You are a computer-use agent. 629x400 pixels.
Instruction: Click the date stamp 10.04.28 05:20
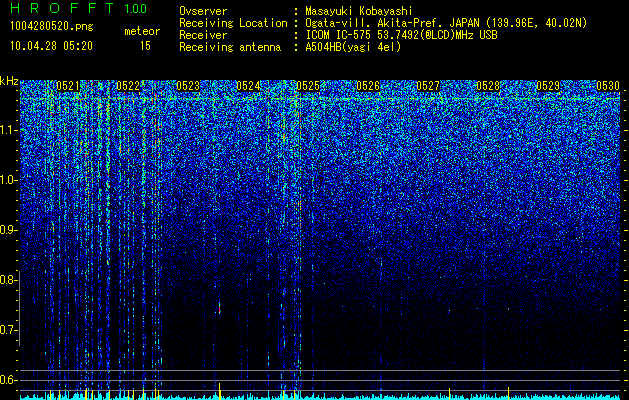(51, 46)
